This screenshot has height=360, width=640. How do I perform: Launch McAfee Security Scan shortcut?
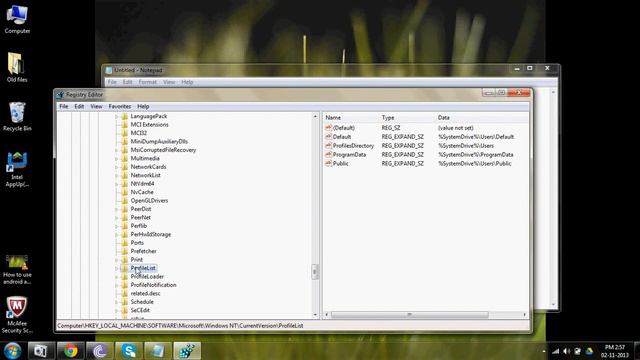17,315
